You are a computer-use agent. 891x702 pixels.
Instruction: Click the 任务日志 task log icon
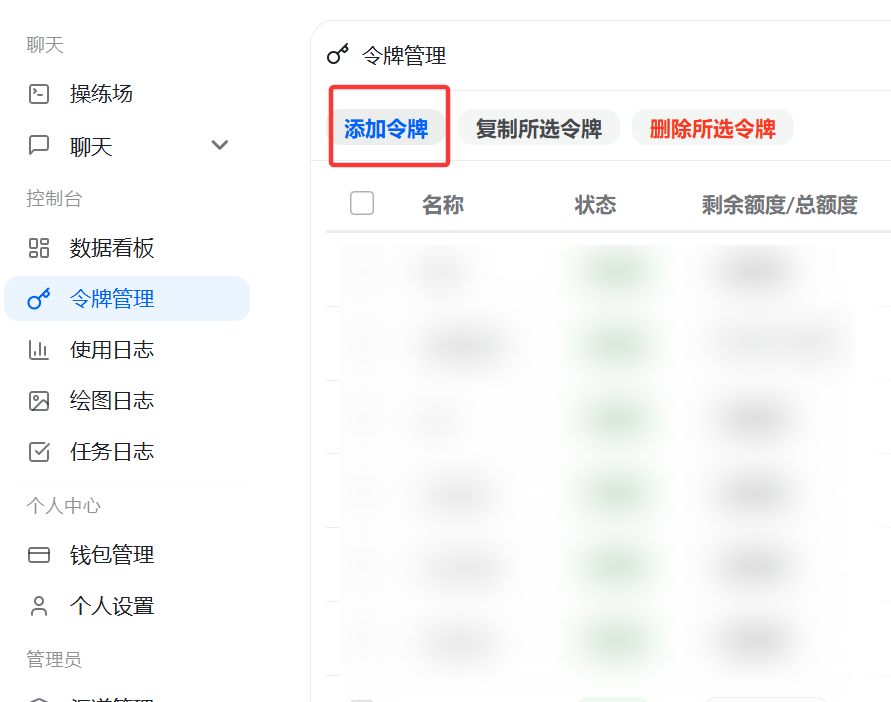click(38, 451)
